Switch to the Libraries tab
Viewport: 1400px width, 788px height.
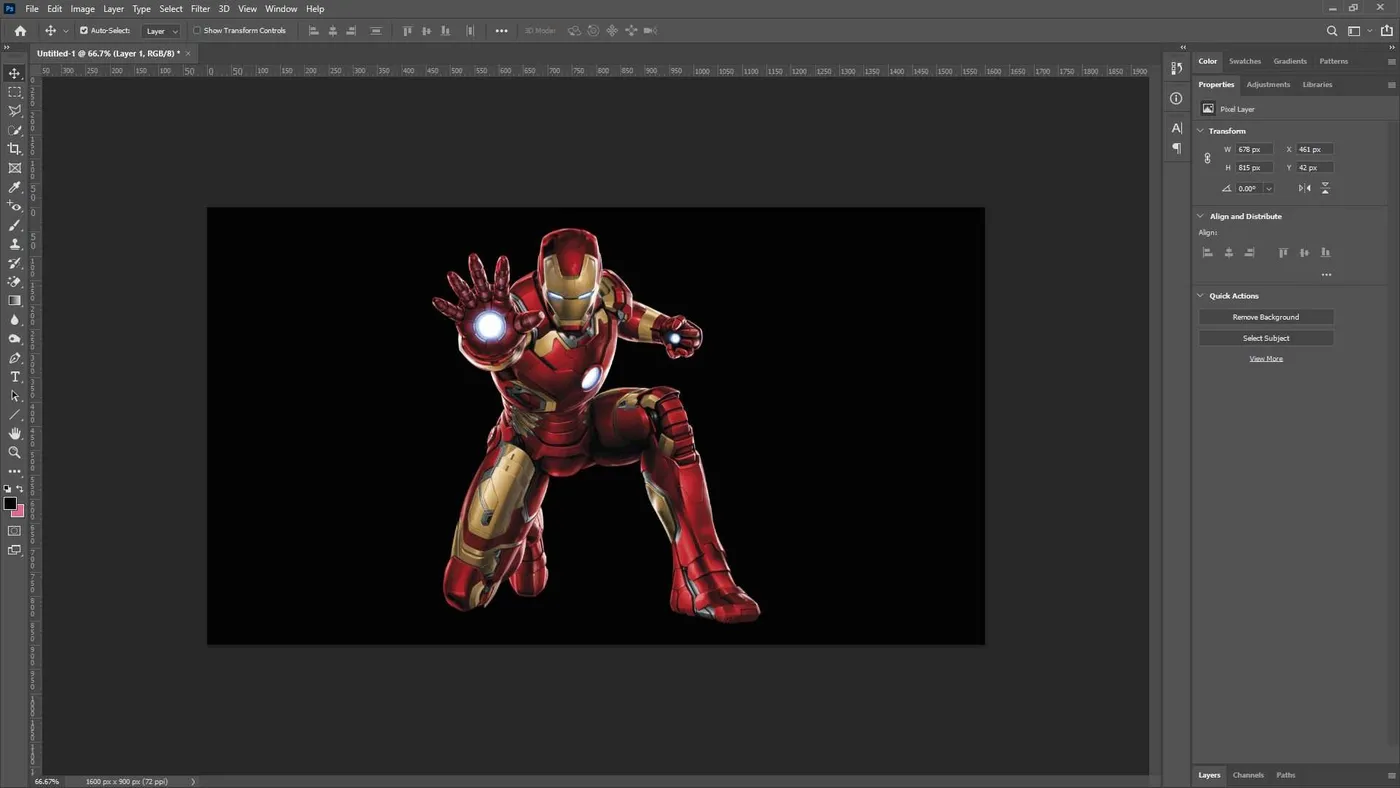[x=1317, y=85]
